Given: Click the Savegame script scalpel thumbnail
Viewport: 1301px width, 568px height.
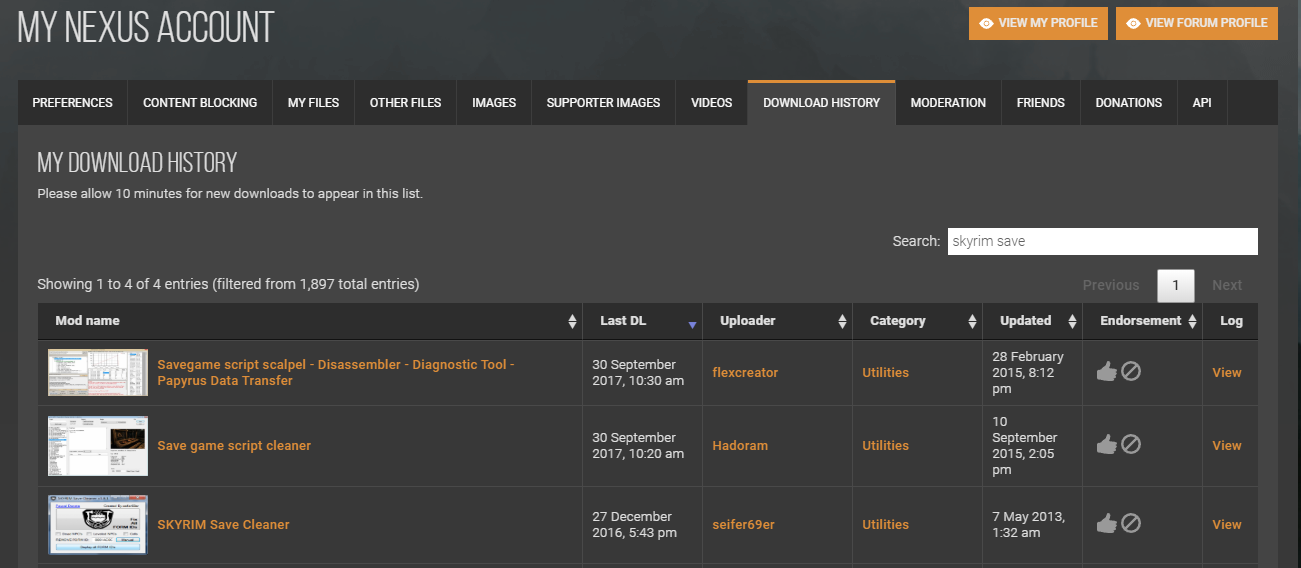Looking at the screenshot, I should pyautogui.click(x=98, y=372).
